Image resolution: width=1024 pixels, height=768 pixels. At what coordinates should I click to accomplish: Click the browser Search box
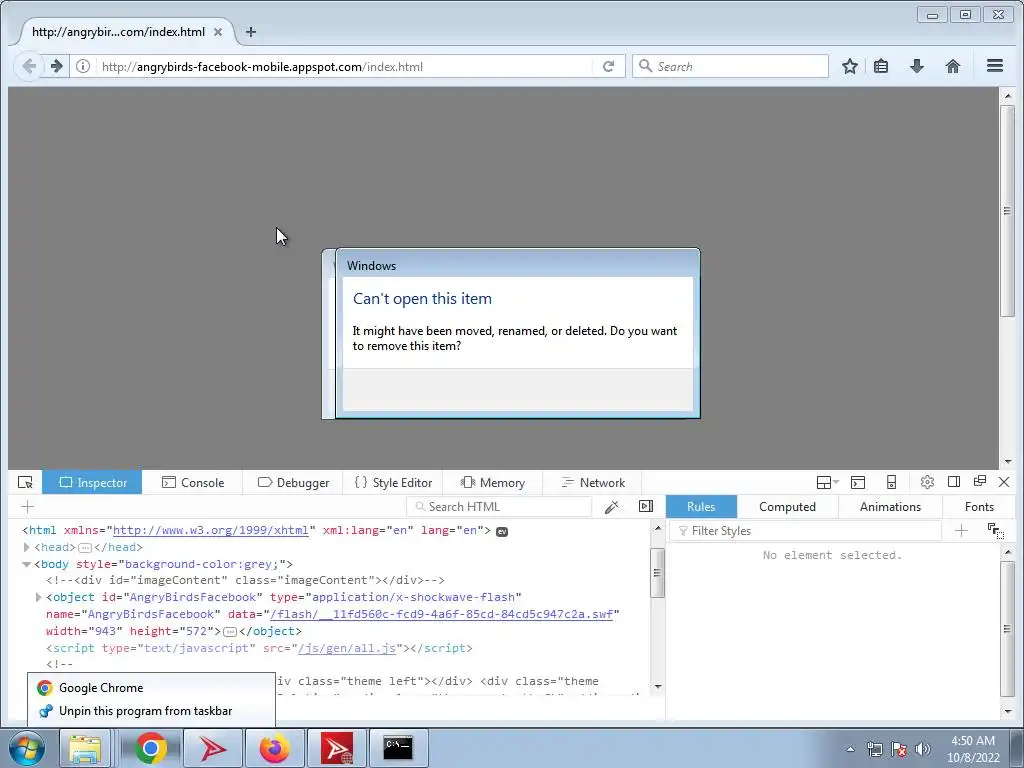click(x=730, y=66)
